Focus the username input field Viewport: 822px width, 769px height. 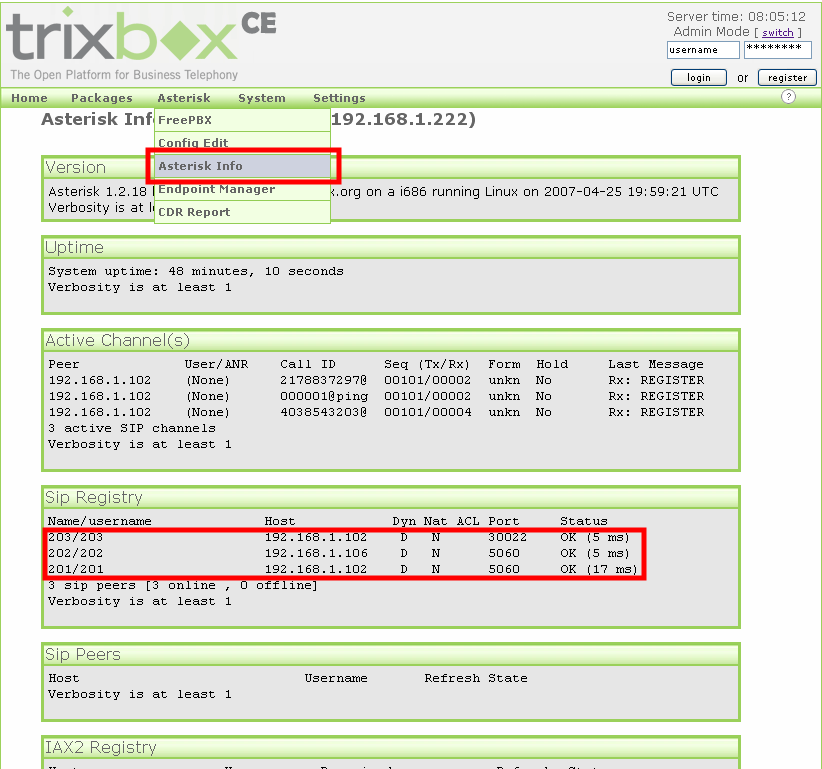[703, 50]
